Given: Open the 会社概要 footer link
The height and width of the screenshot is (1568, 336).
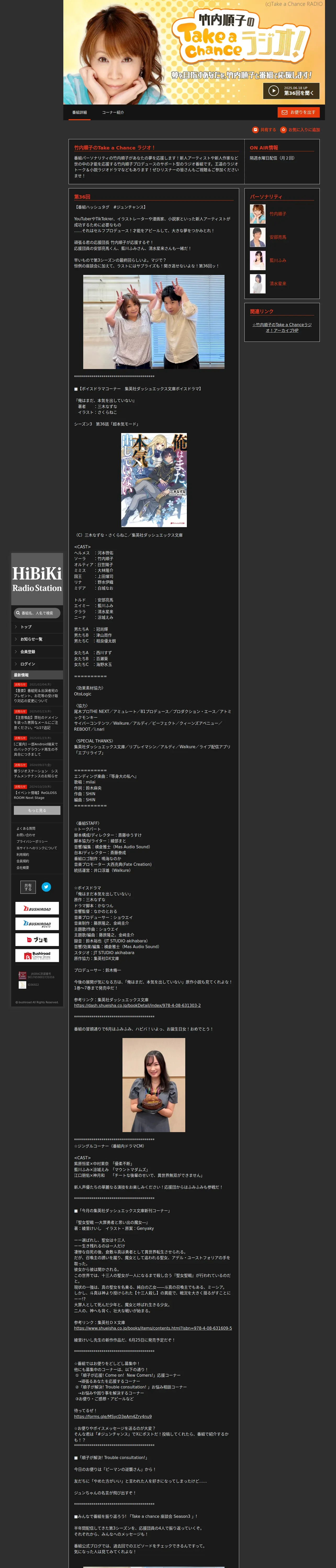Looking at the screenshot, I should click(23, 868).
